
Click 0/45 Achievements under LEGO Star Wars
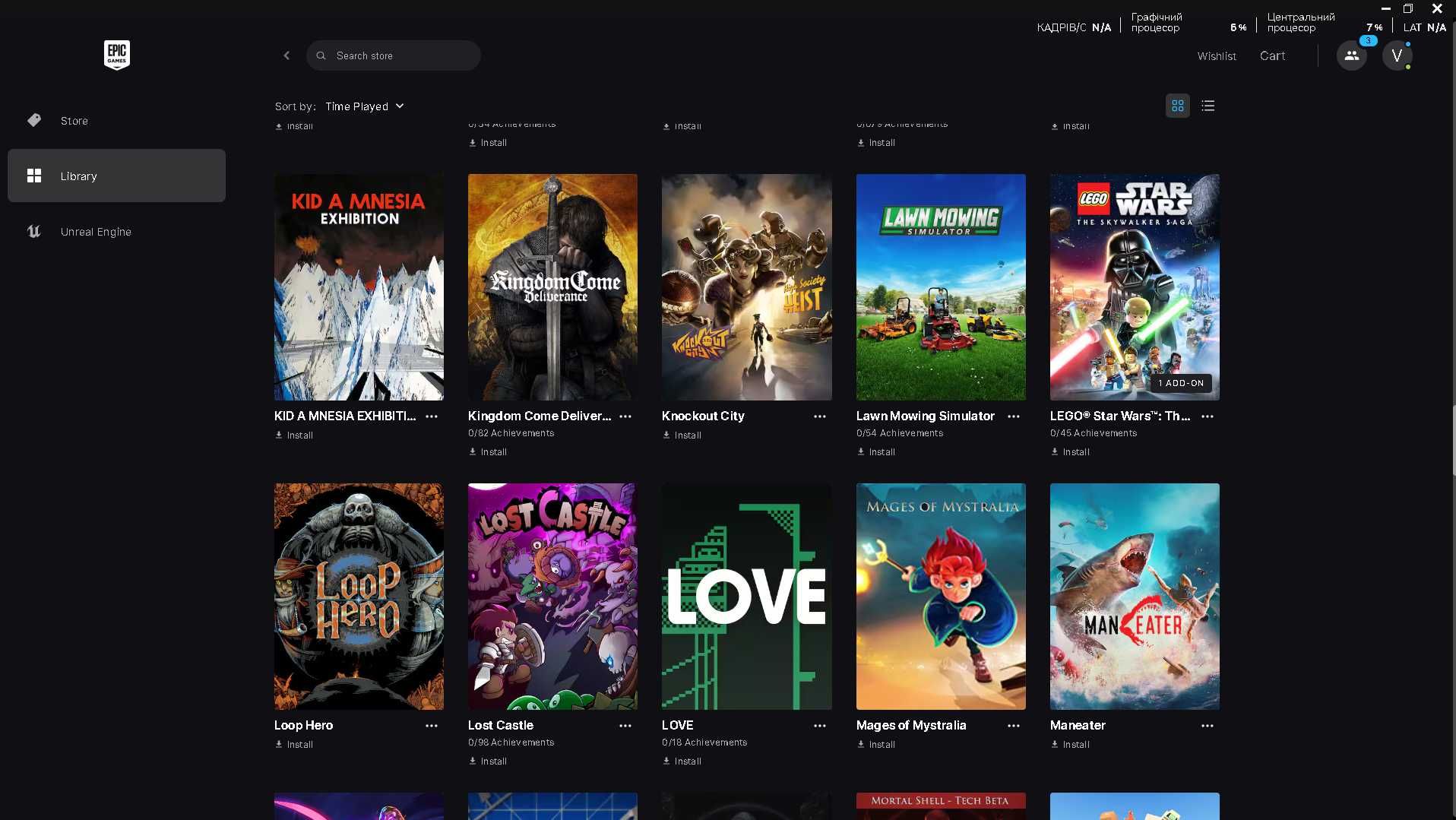point(1094,433)
